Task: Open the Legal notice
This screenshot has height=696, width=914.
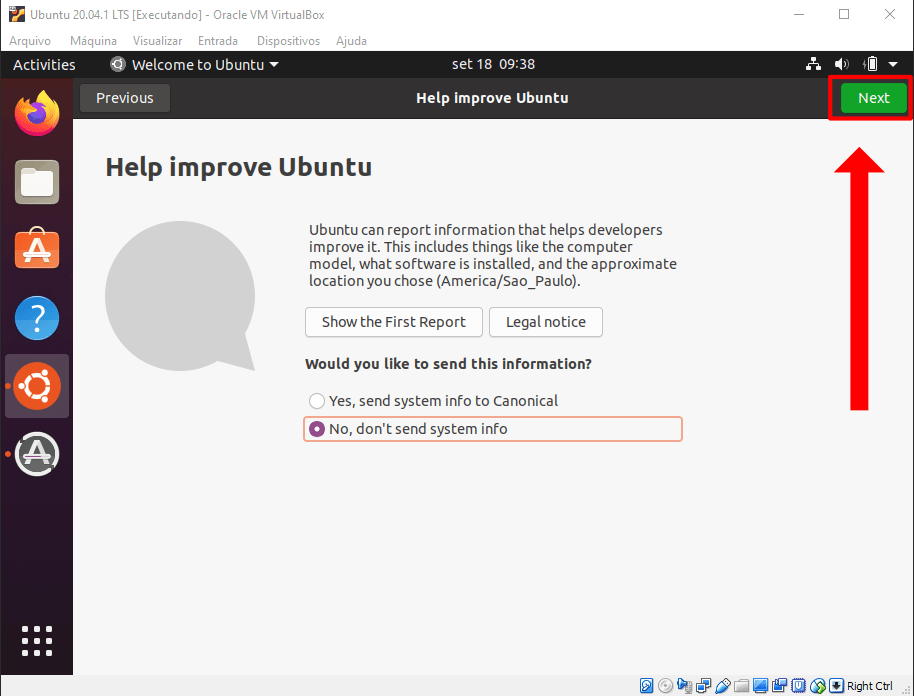Action: [546, 322]
